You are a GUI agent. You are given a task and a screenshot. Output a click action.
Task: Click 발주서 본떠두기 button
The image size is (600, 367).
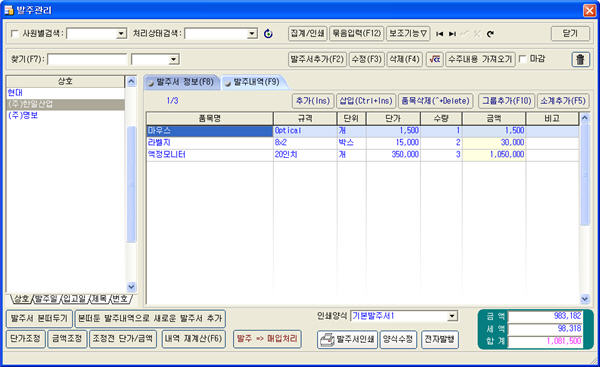pyautogui.click(x=39, y=318)
